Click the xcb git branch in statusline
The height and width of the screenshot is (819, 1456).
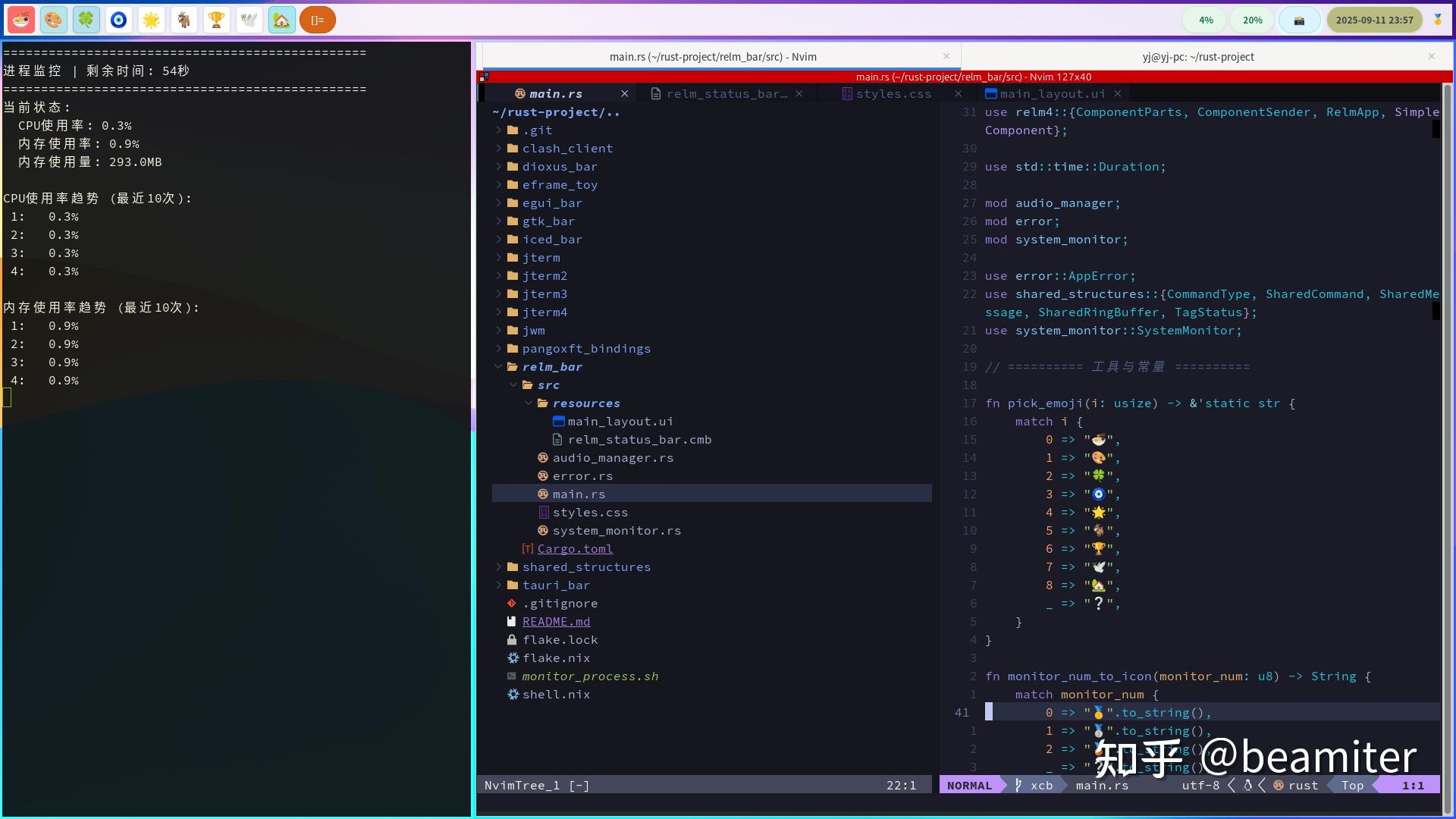pyautogui.click(x=1034, y=786)
